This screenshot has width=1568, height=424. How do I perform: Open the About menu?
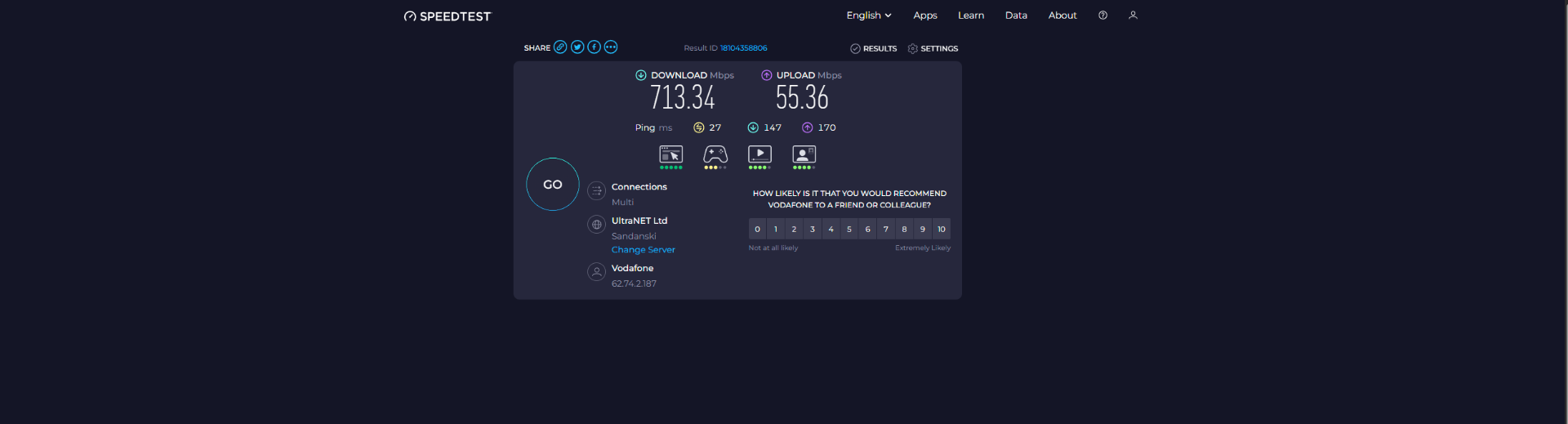pyautogui.click(x=1062, y=16)
